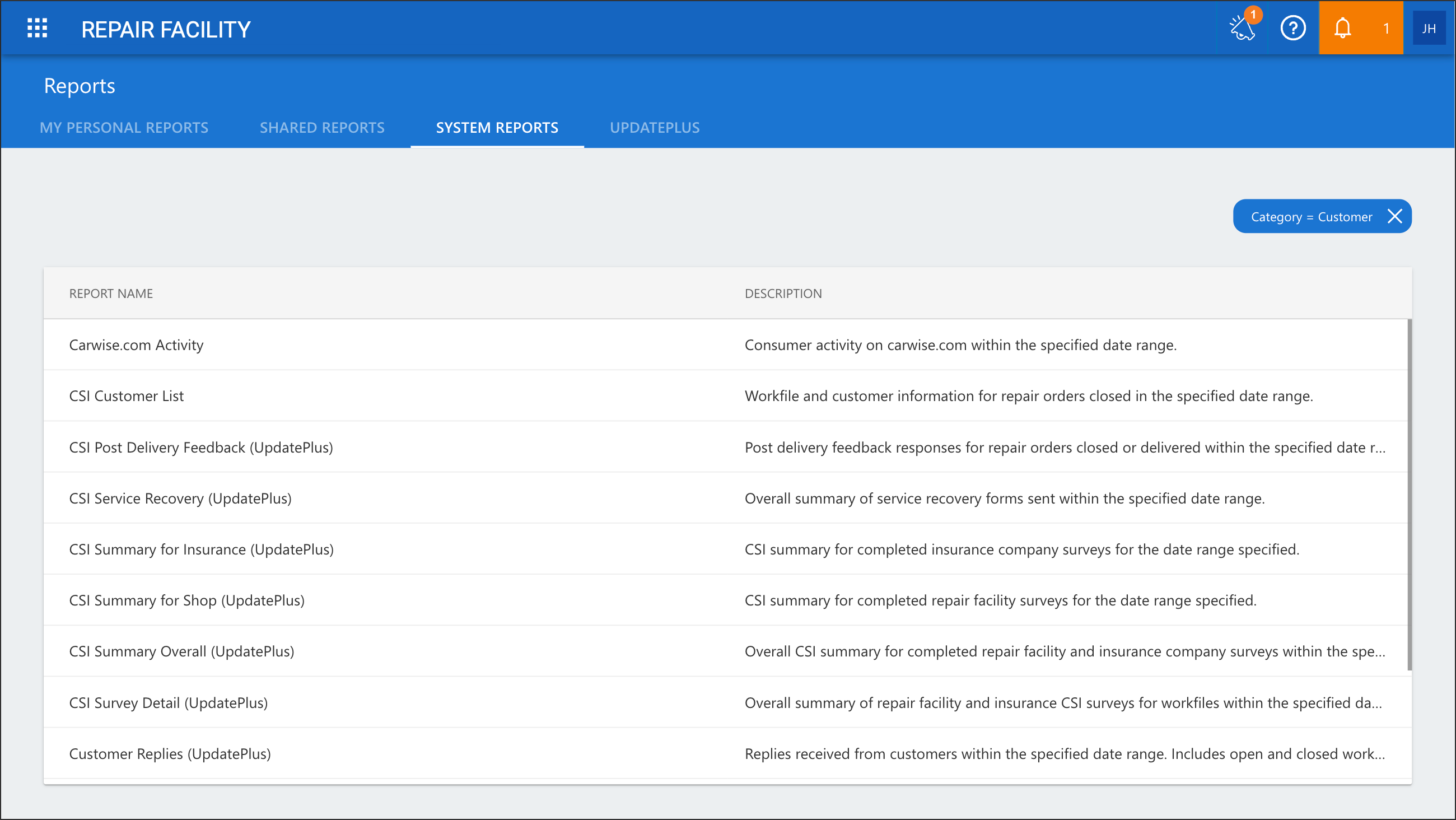Click the report list vertical scrollbar
The height and width of the screenshot is (820, 1456).
click(1409, 495)
